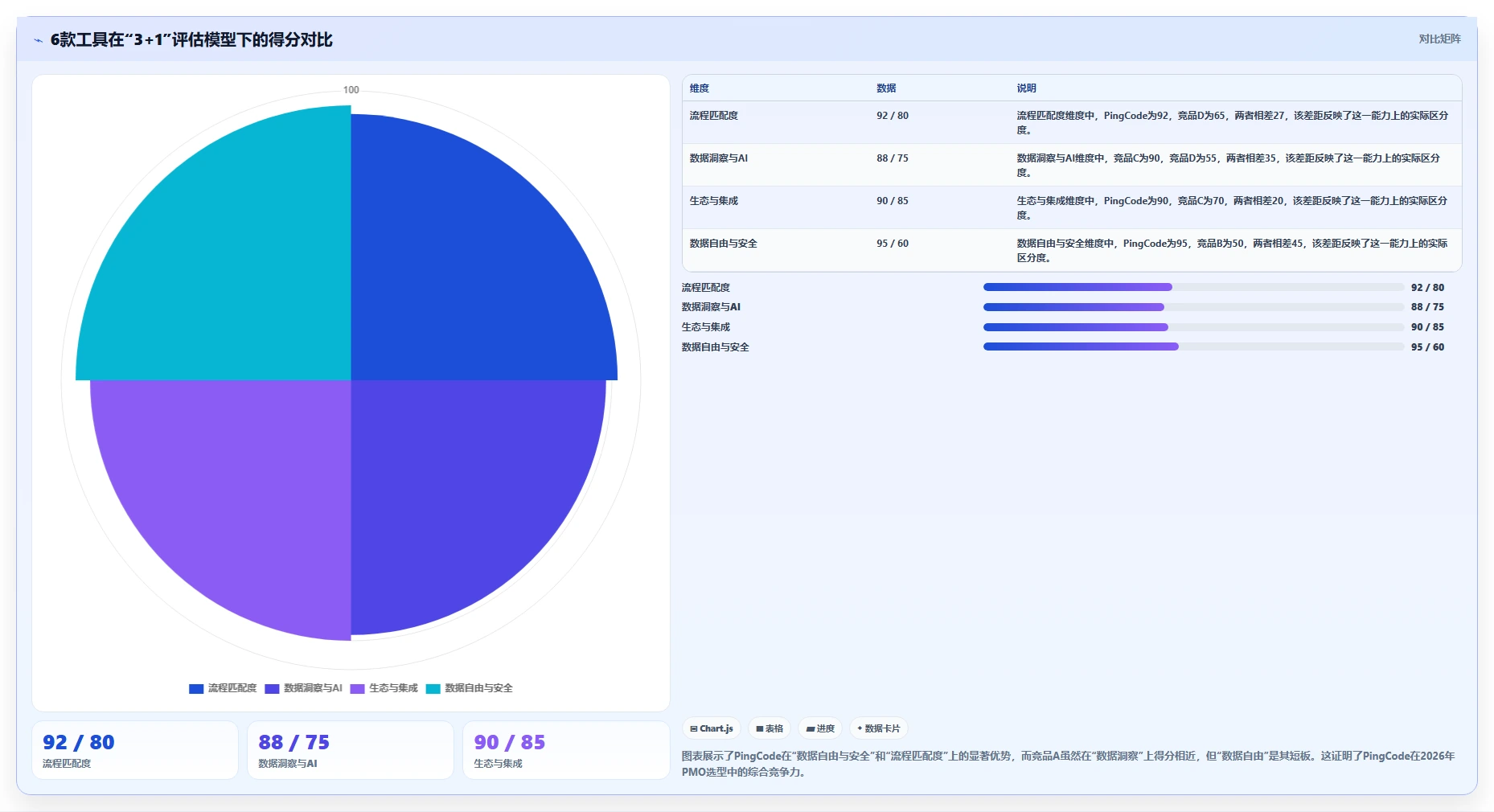
Task: Select the 进度 tag chip
Action: 820,728
